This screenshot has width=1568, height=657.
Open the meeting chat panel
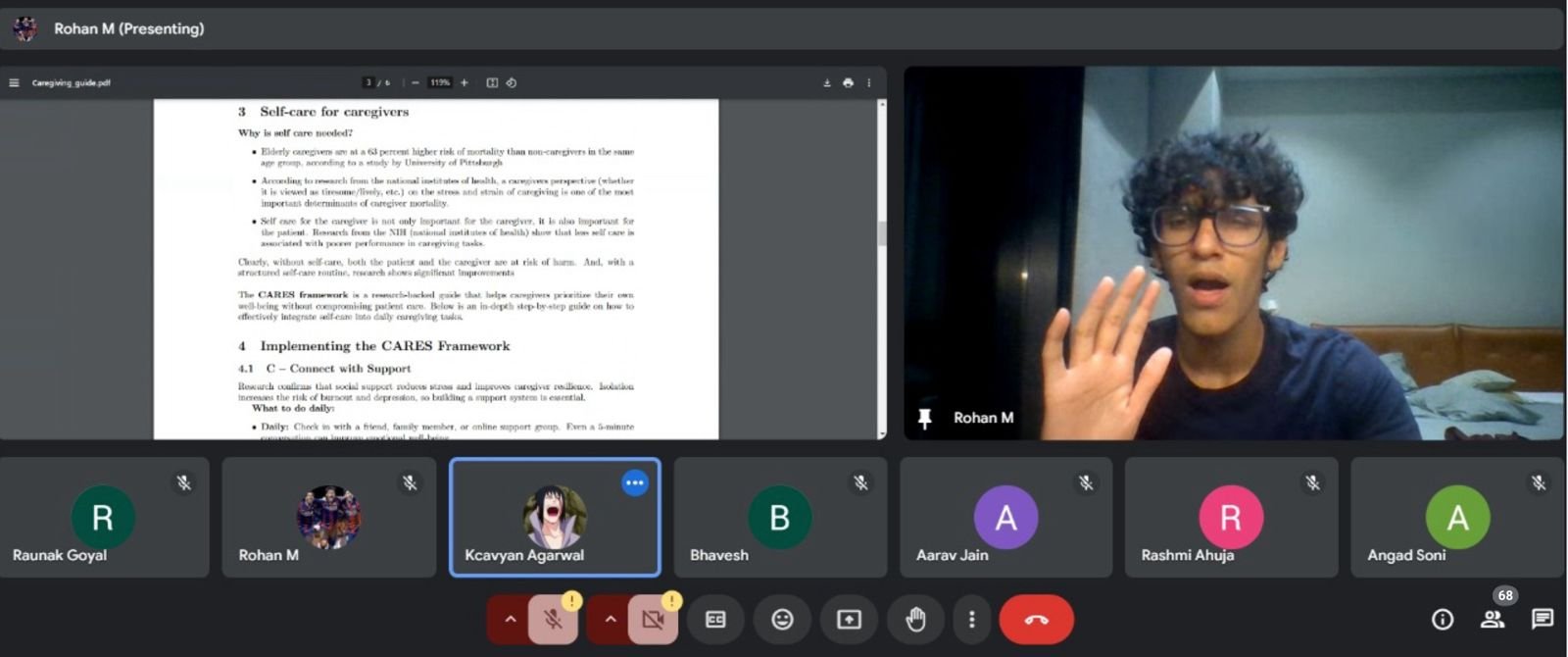pos(1542,619)
